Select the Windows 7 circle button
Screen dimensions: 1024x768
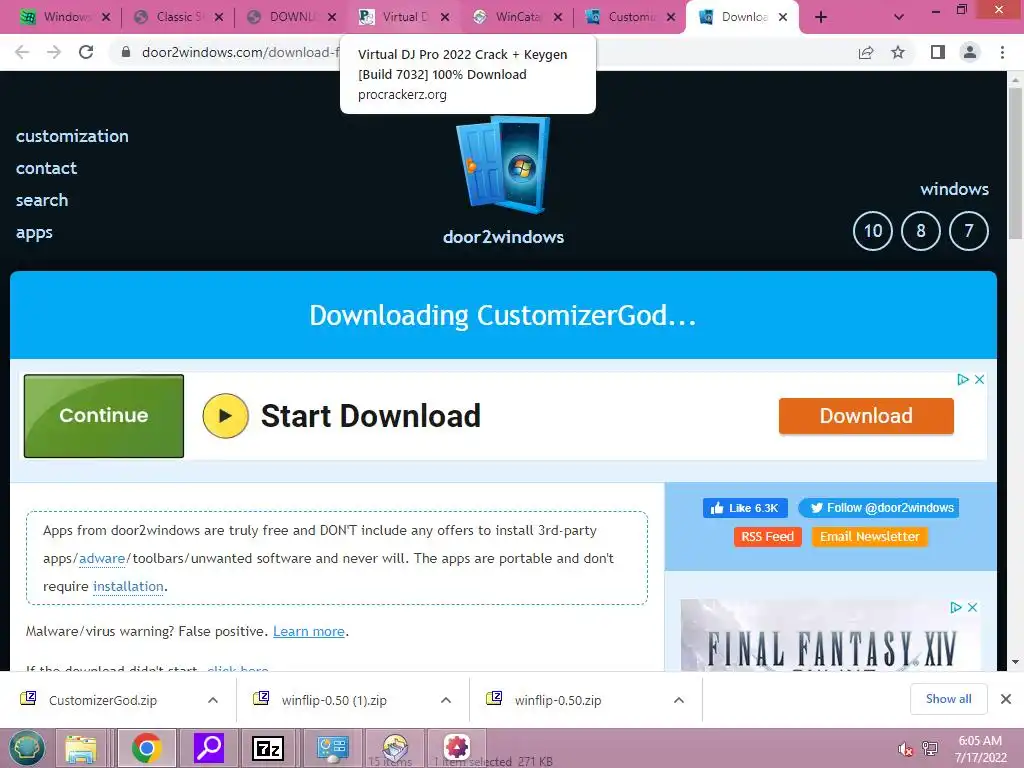coord(968,231)
